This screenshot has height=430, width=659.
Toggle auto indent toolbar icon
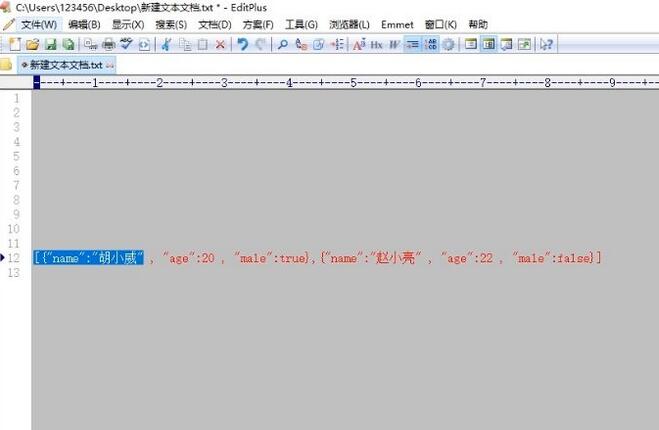pos(413,44)
